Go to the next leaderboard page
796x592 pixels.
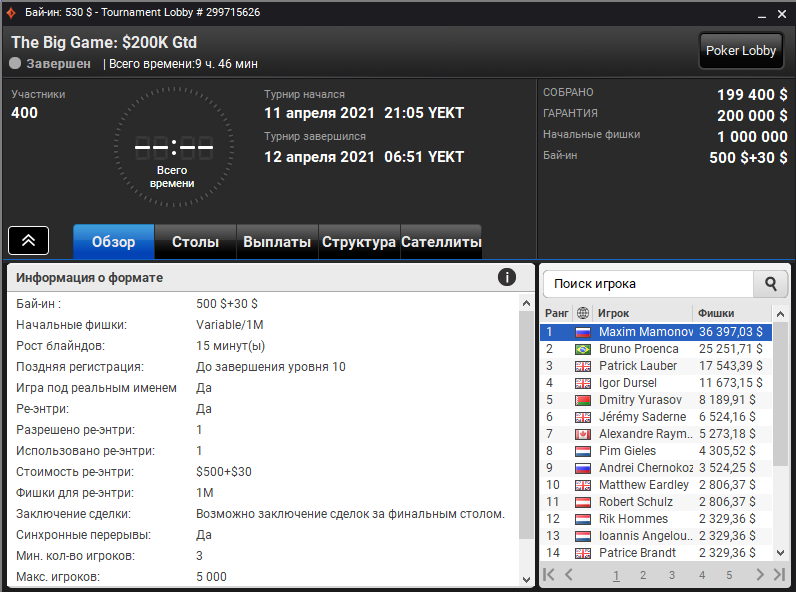(759, 574)
